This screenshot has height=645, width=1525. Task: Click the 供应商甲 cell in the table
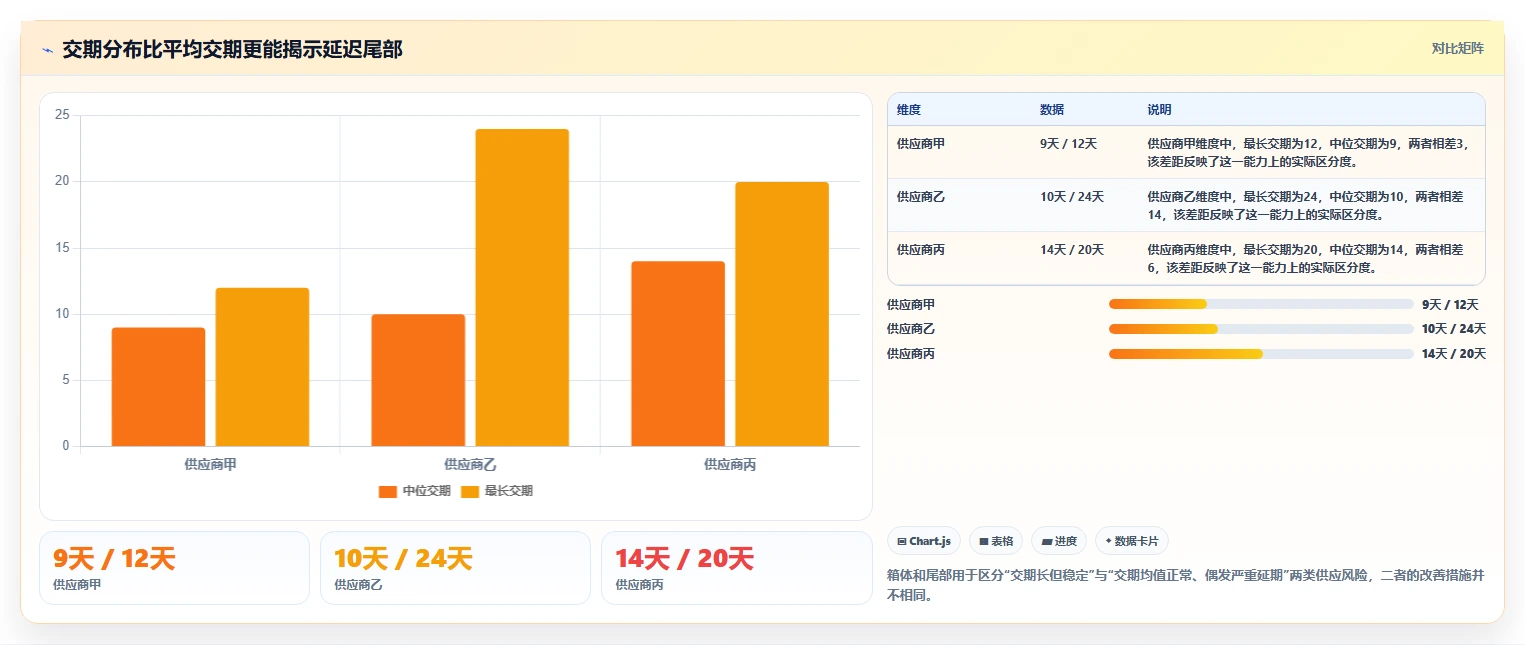tap(921, 144)
